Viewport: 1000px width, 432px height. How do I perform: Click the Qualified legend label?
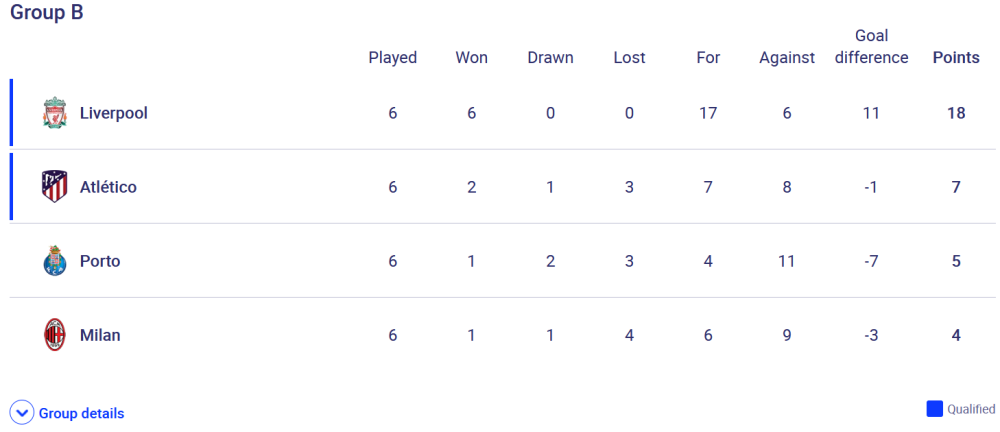click(971, 409)
